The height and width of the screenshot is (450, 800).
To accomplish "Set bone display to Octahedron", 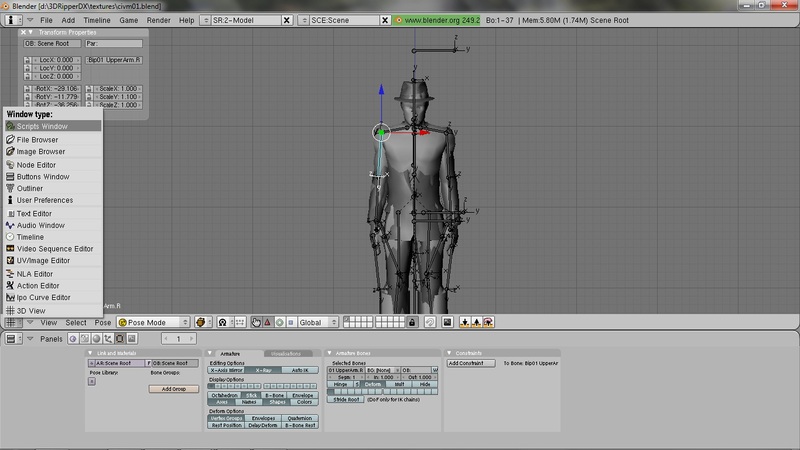I will click(x=224, y=395).
